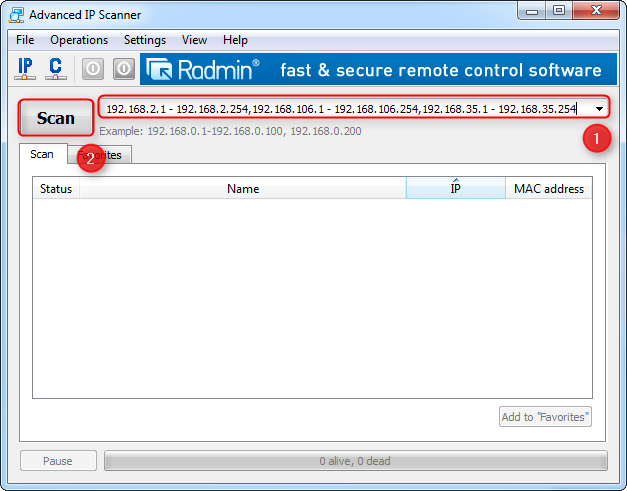Click the class C subnet toolbar icon
The image size is (627, 491).
point(56,69)
